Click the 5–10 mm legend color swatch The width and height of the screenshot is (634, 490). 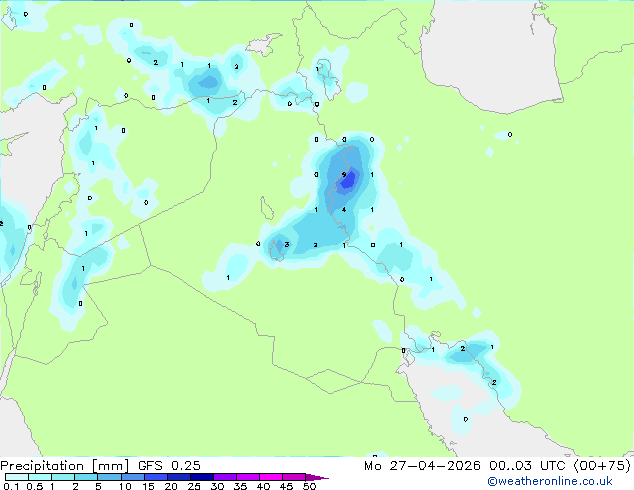point(109,477)
